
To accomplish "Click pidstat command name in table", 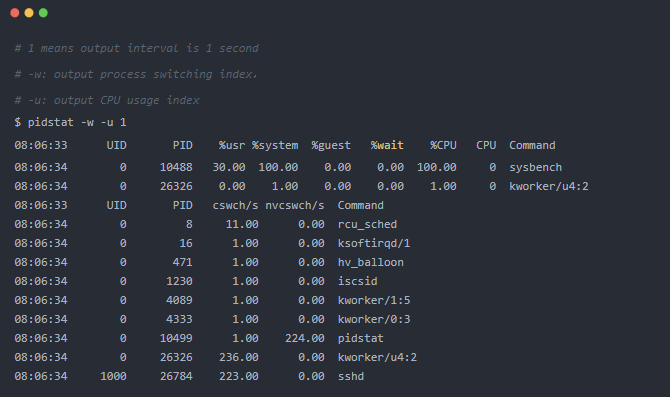I will point(361,338).
